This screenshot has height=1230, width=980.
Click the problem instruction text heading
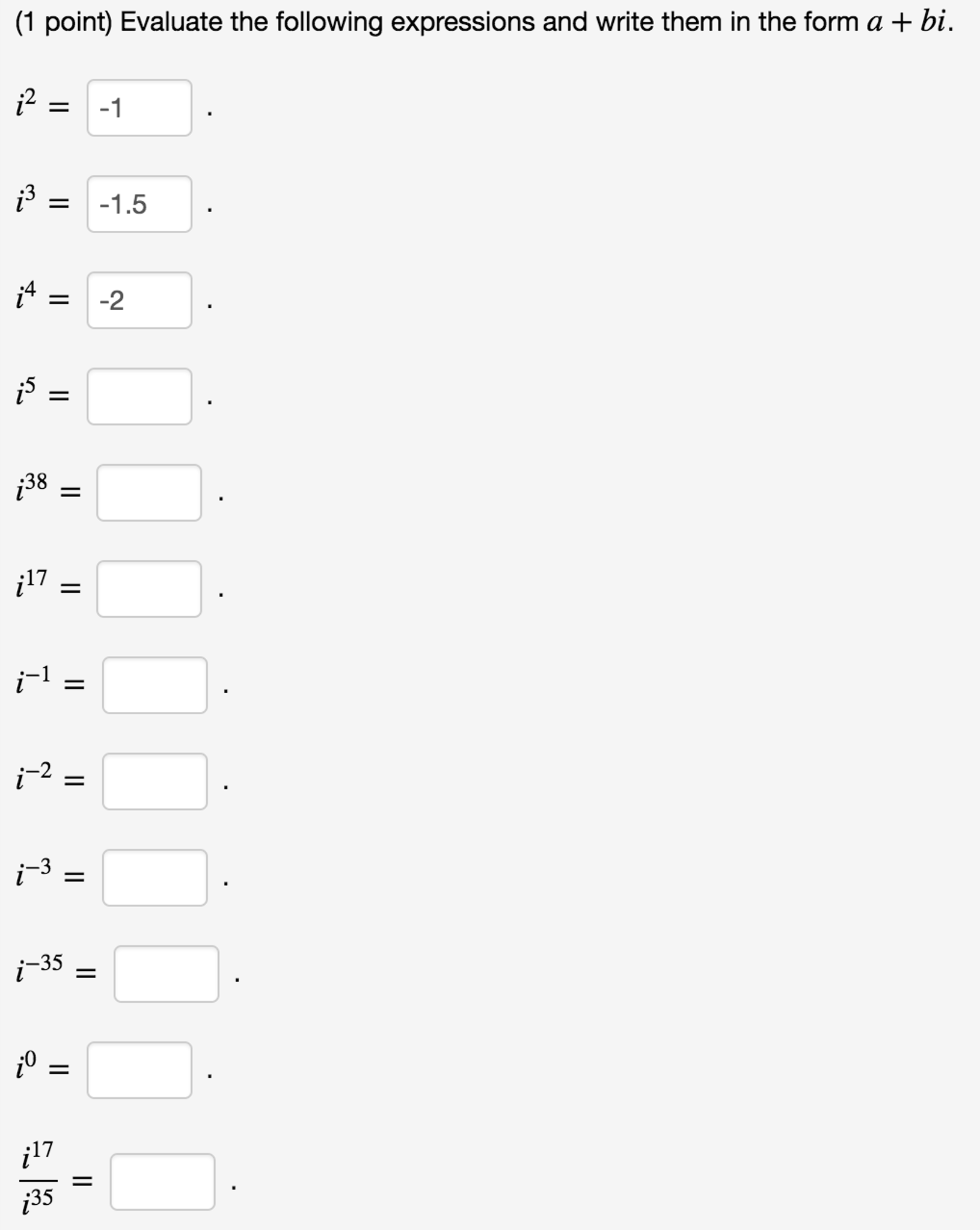coord(485,22)
